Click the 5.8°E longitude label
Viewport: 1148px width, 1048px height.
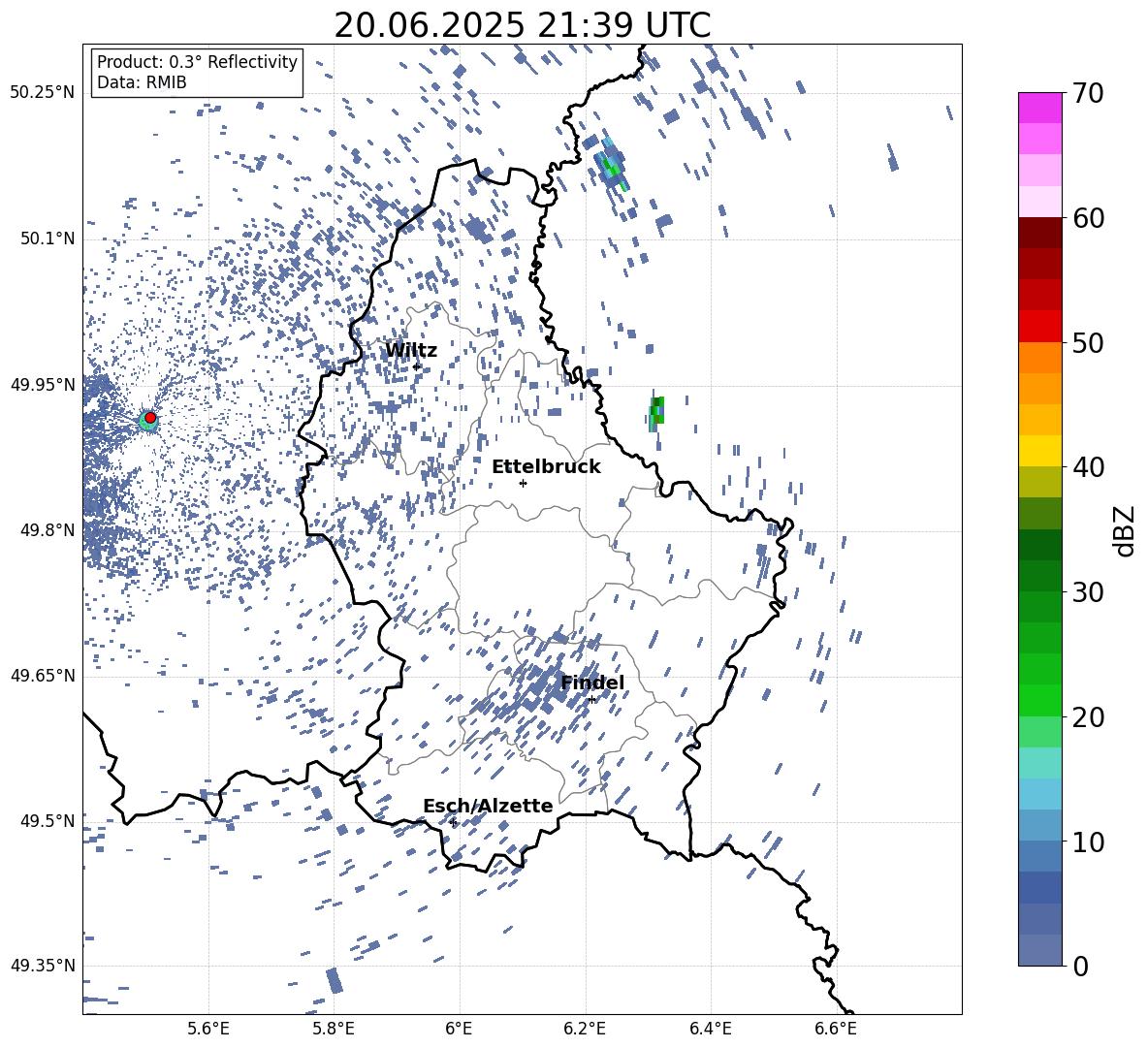334,1029
